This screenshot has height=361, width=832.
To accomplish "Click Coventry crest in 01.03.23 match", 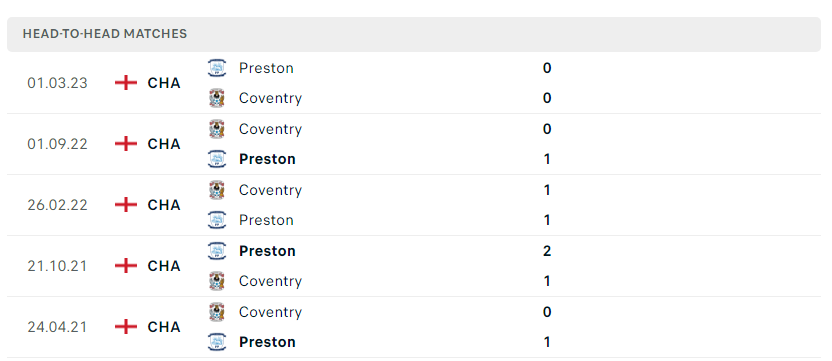I will coord(216,98).
